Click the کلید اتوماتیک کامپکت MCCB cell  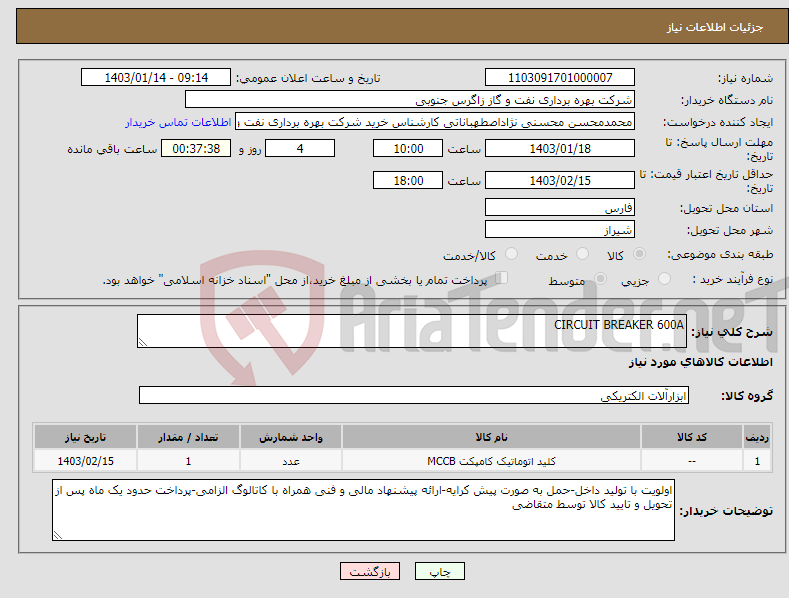(491, 461)
